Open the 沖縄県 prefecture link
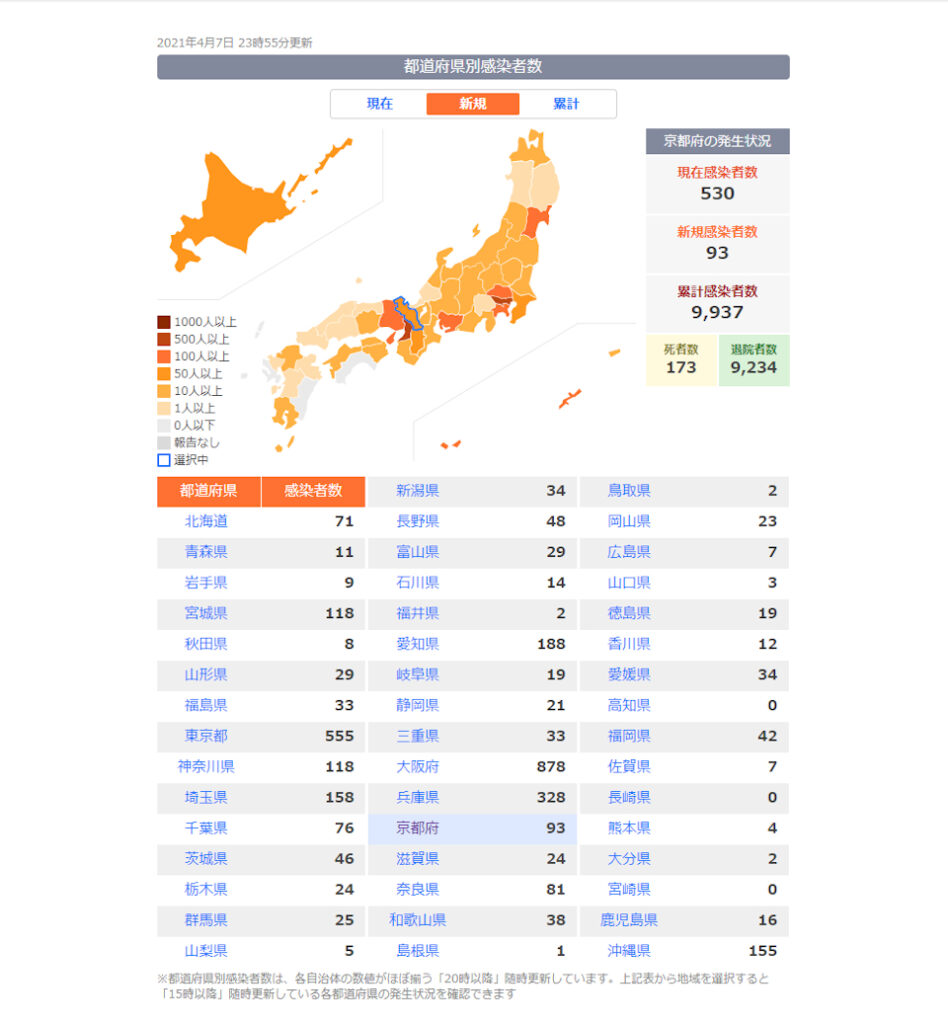This screenshot has height=1024, width=948. coord(629,951)
